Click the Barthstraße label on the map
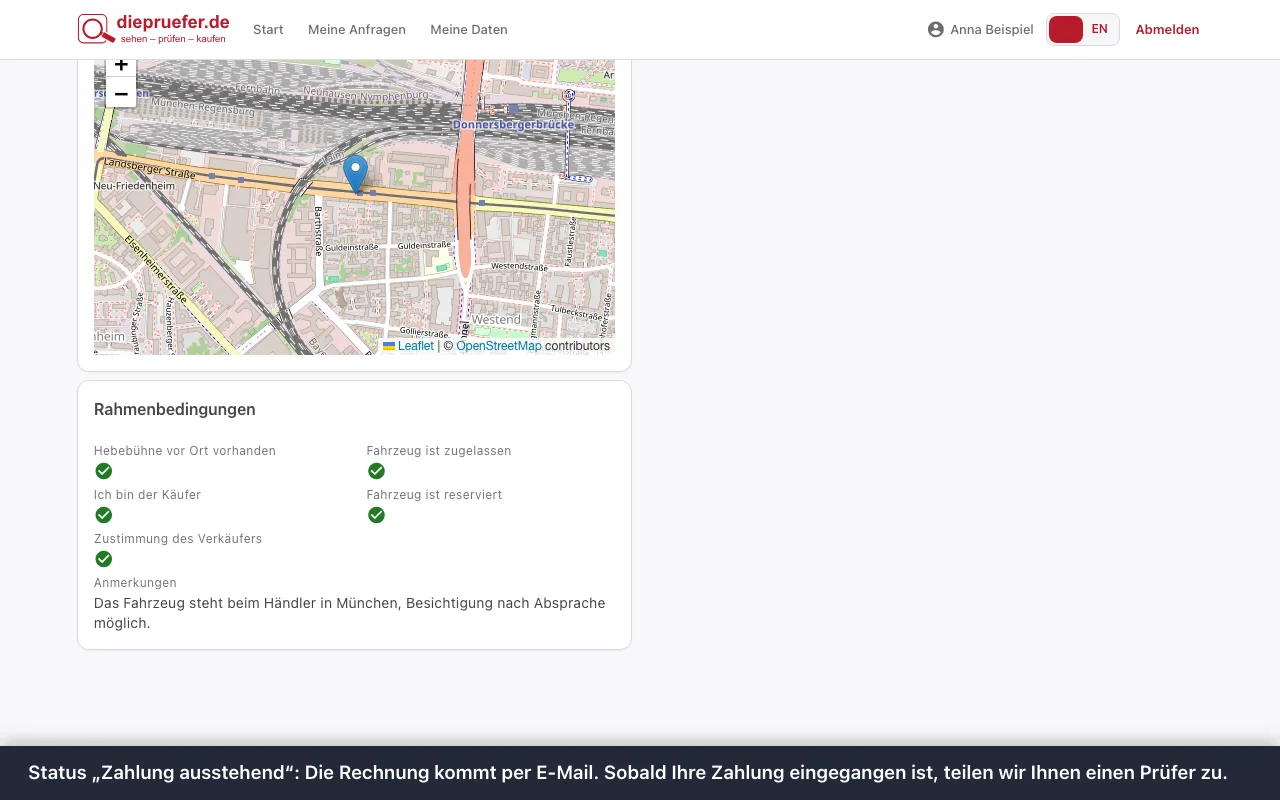The image size is (1280, 800). click(320, 231)
